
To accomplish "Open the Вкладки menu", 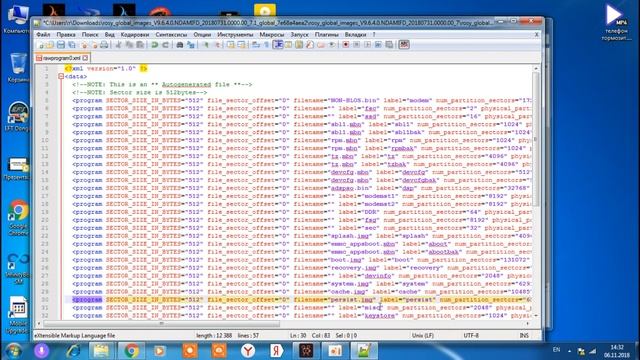I will click(x=355, y=35).
